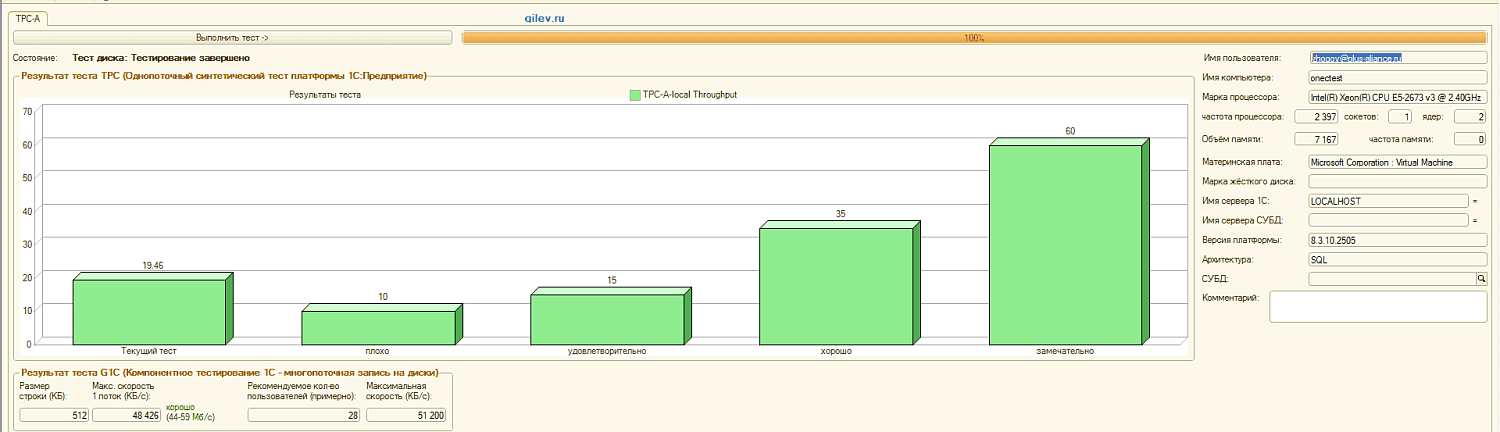Click the замечательно bar with value 60
Image resolution: width=1500 pixels, height=432 pixels.
tap(1065, 244)
